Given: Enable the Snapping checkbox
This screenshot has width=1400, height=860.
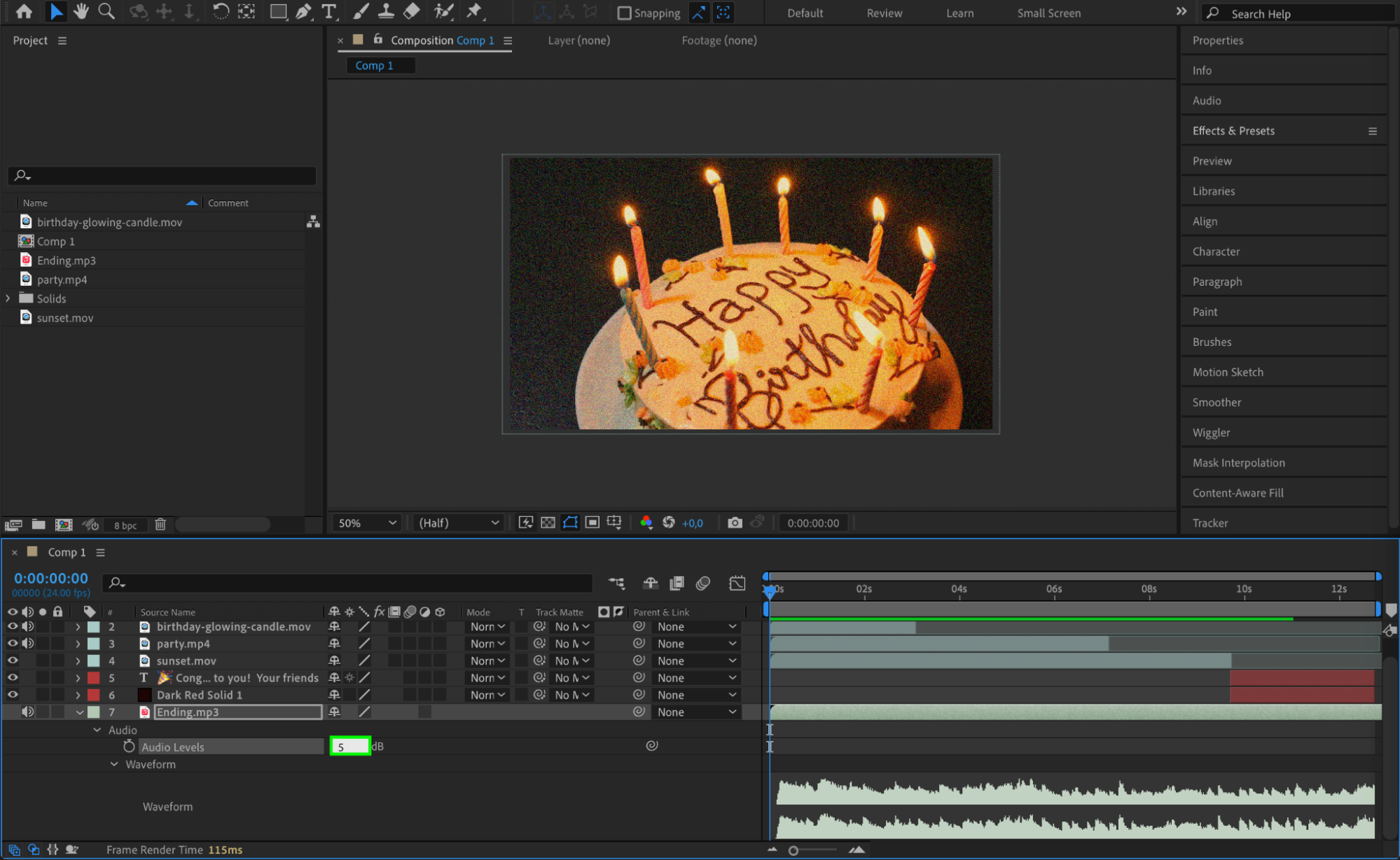Looking at the screenshot, I should pos(624,13).
